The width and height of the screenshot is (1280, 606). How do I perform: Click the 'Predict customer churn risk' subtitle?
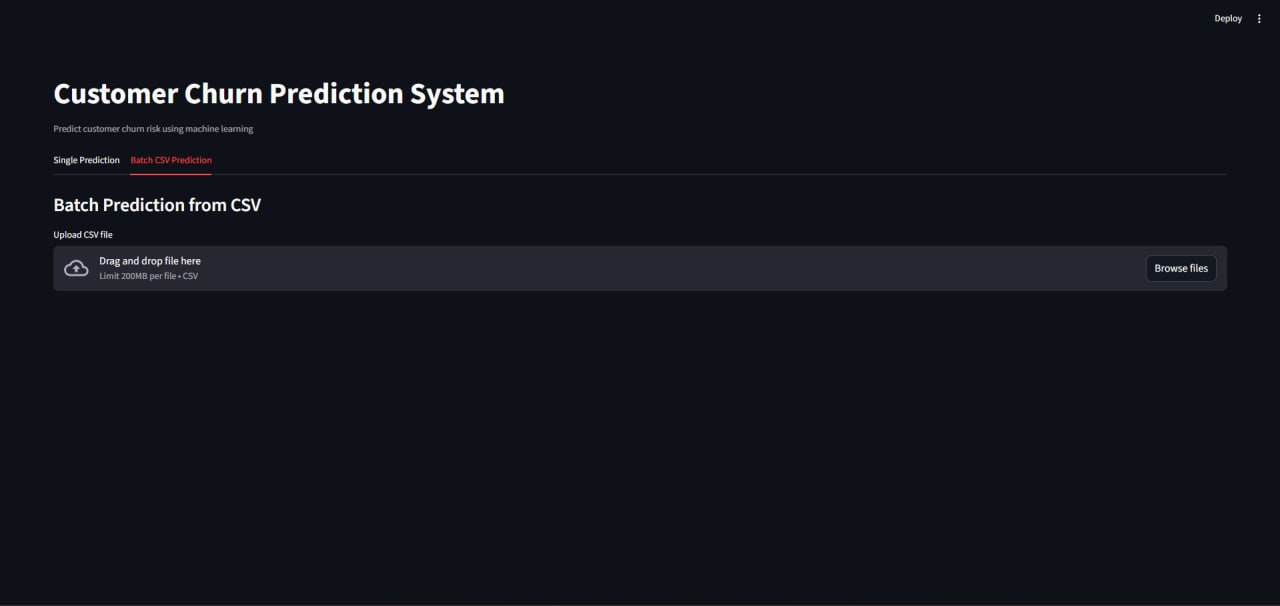[x=153, y=129]
